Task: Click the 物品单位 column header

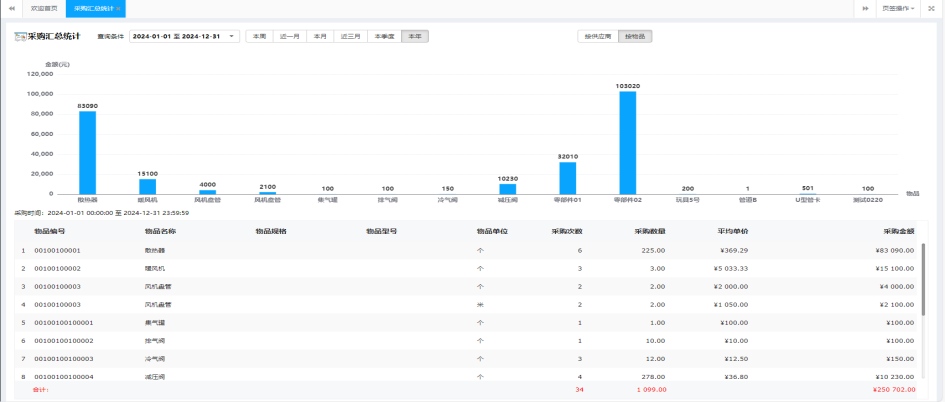Action: pos(492,231)
